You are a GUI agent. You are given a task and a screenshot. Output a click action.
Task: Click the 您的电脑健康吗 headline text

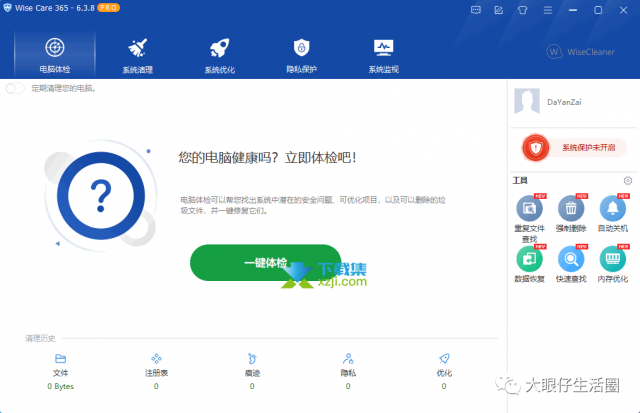click(267, 158)
